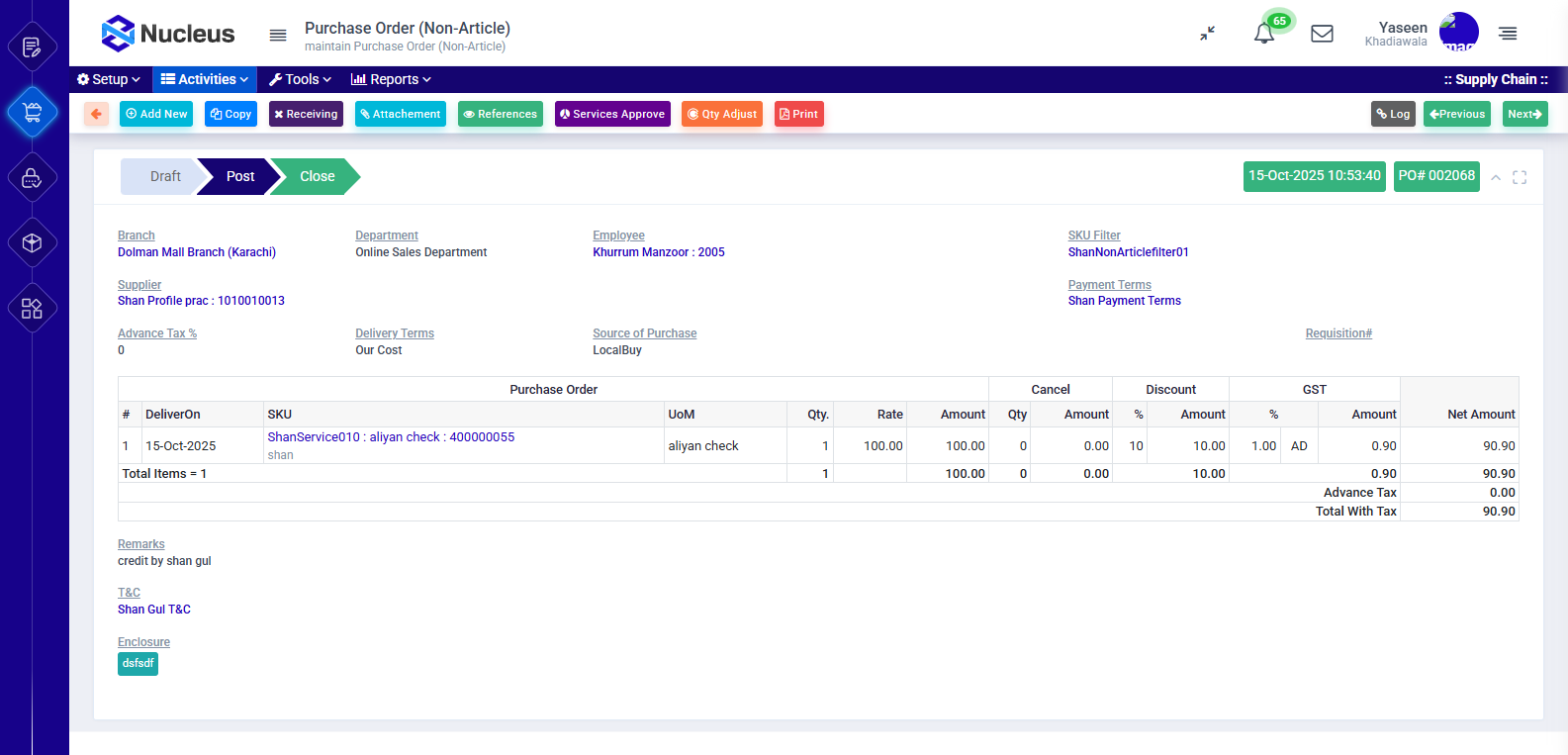This screenshot has width=1568, height=755.
Task: Open the shopping cart sidebar icon
Action: (x=32, y=113)
